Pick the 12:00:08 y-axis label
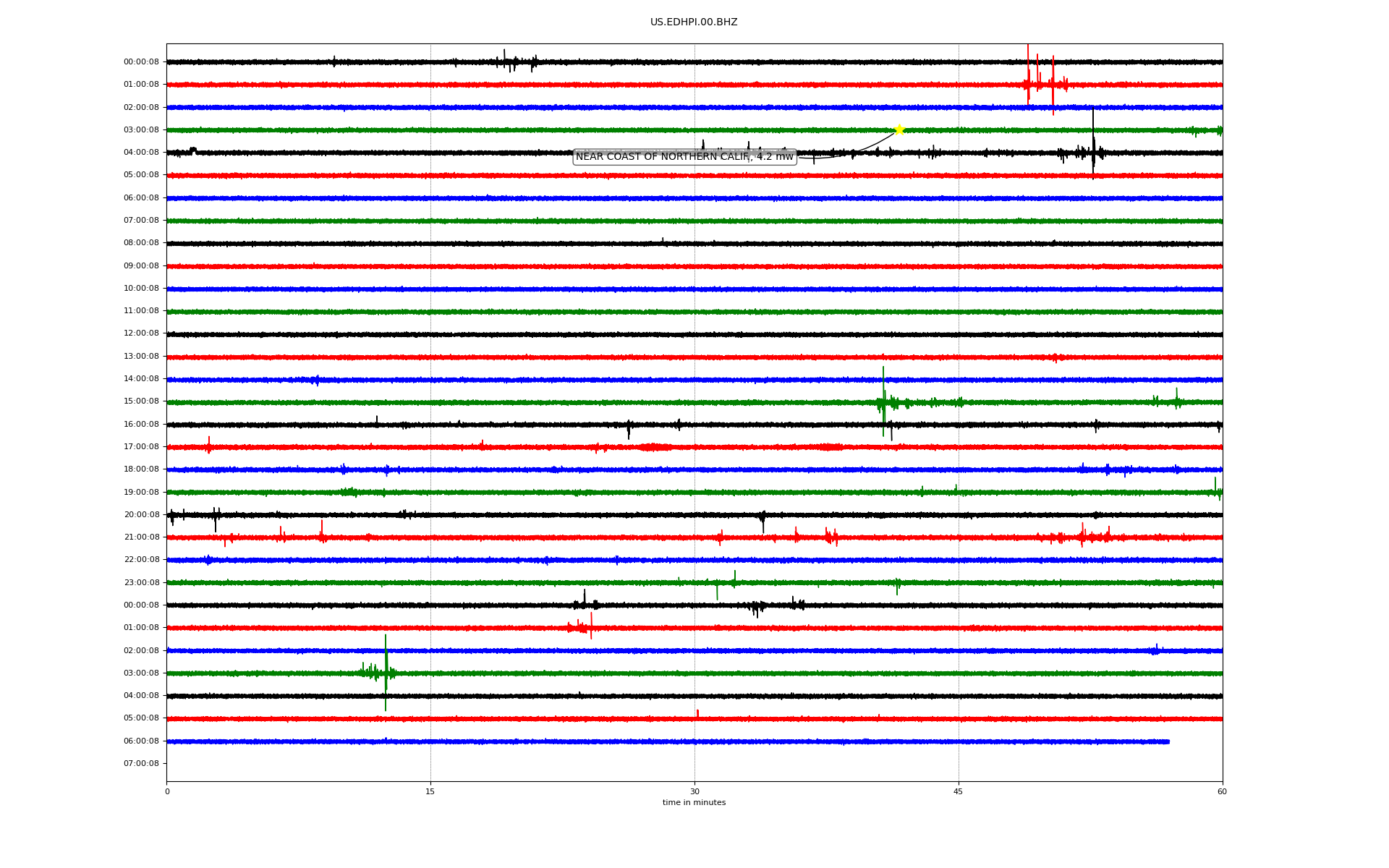 (141, 333)
